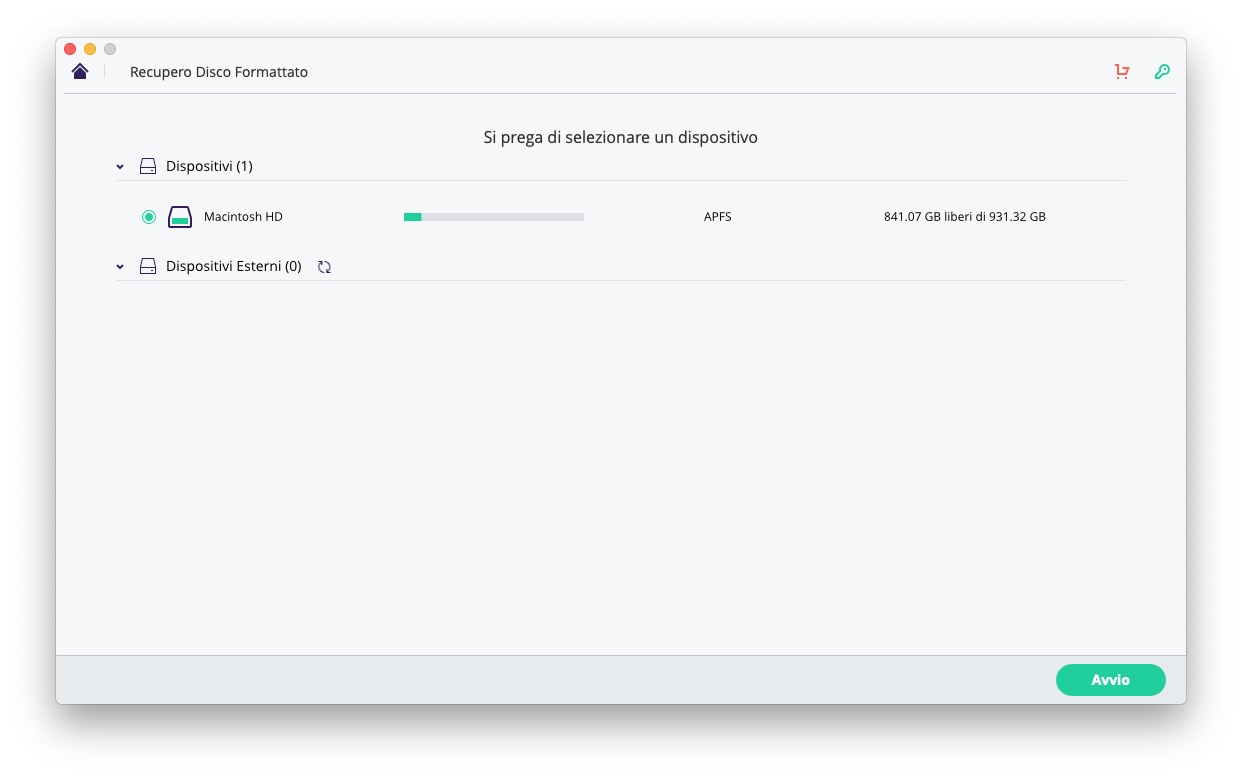This screenshot has width=1242, height=778.
Task: Select the Macintosh HD radio button
Action: click(149, 217)
